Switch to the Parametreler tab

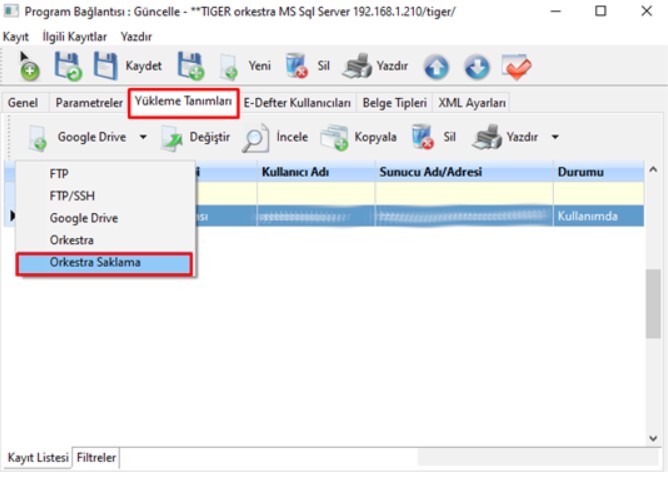click(89, 103)
